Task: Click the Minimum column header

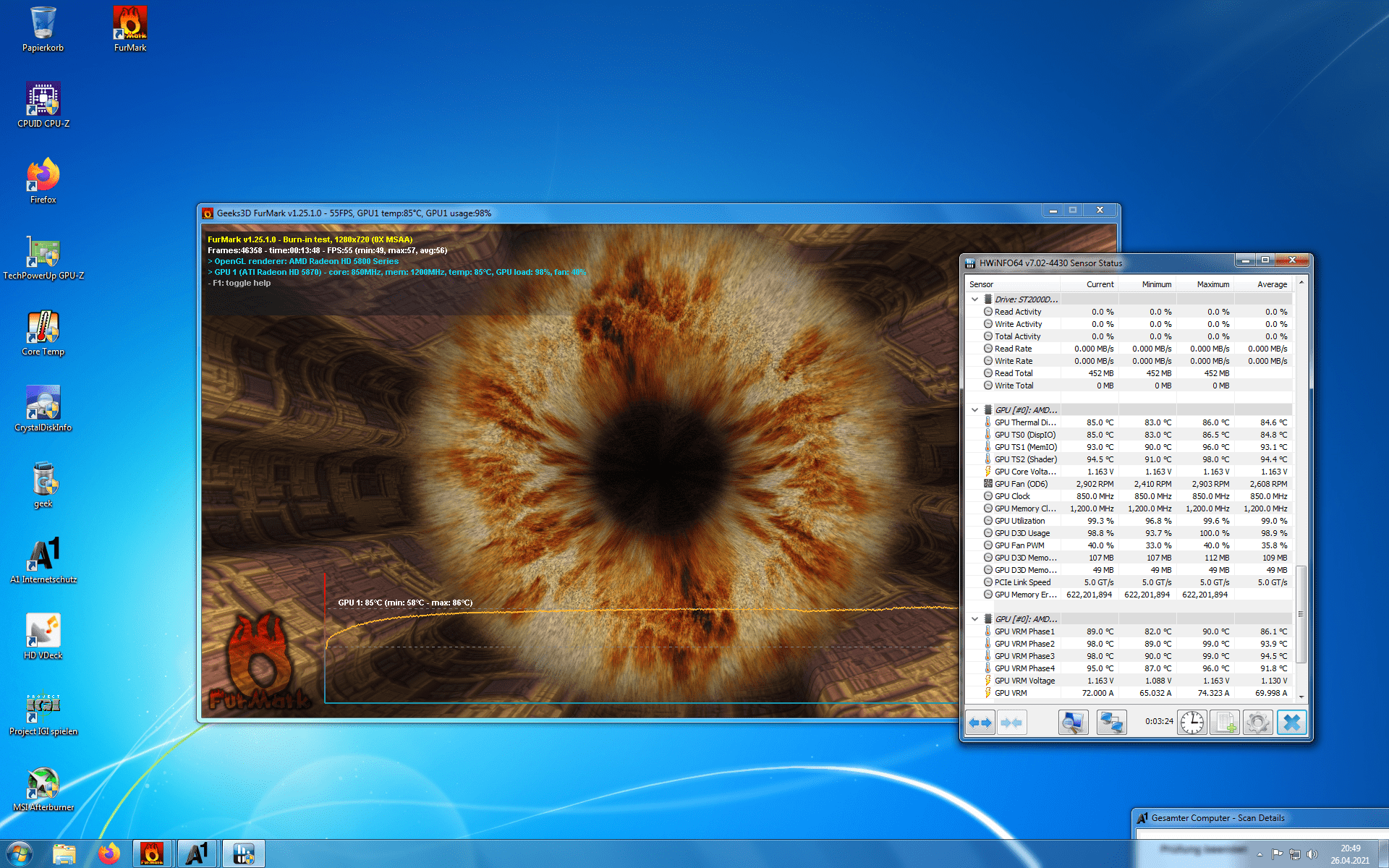Action: click(1147, 284)
